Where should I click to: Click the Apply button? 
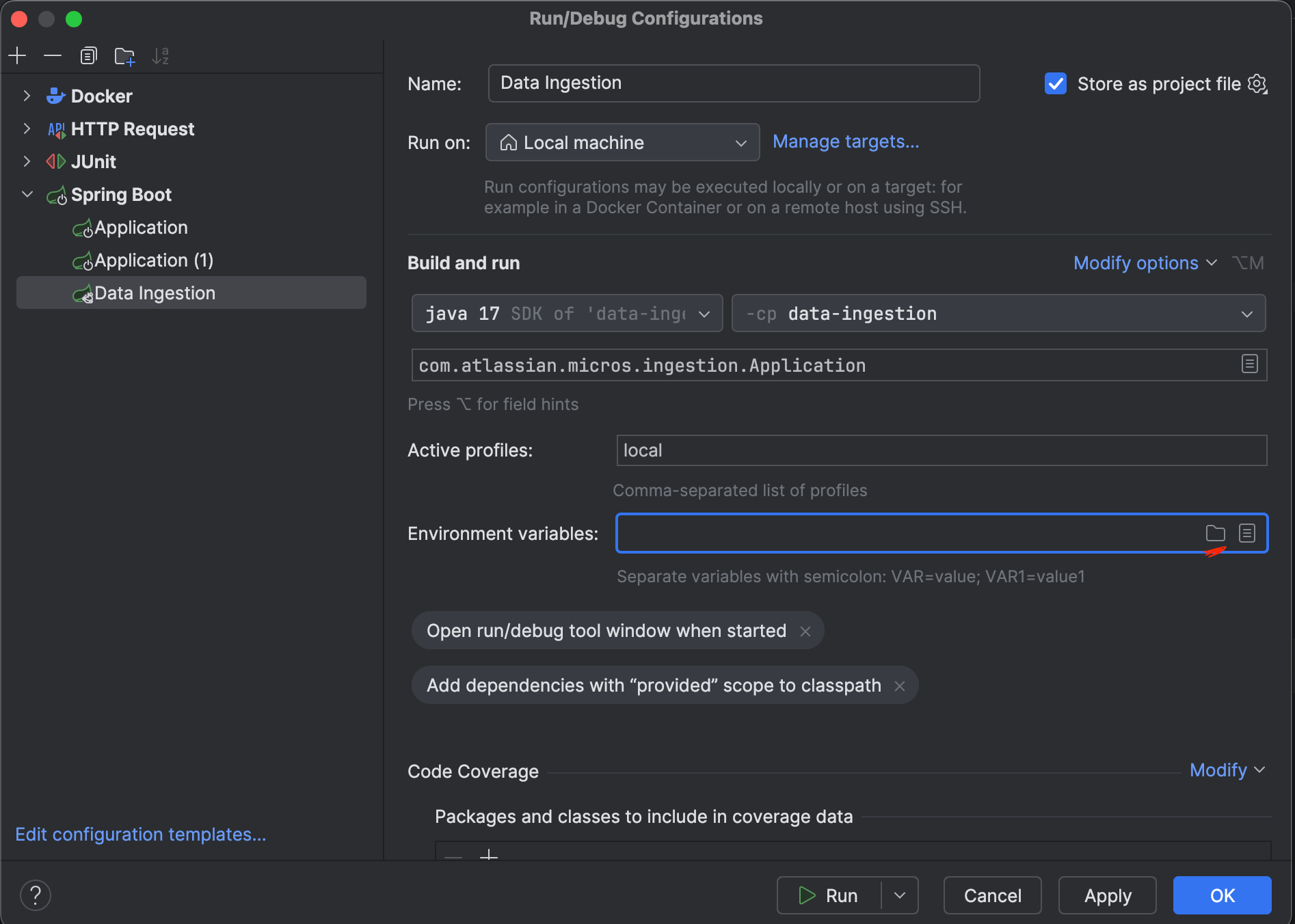1107,895
